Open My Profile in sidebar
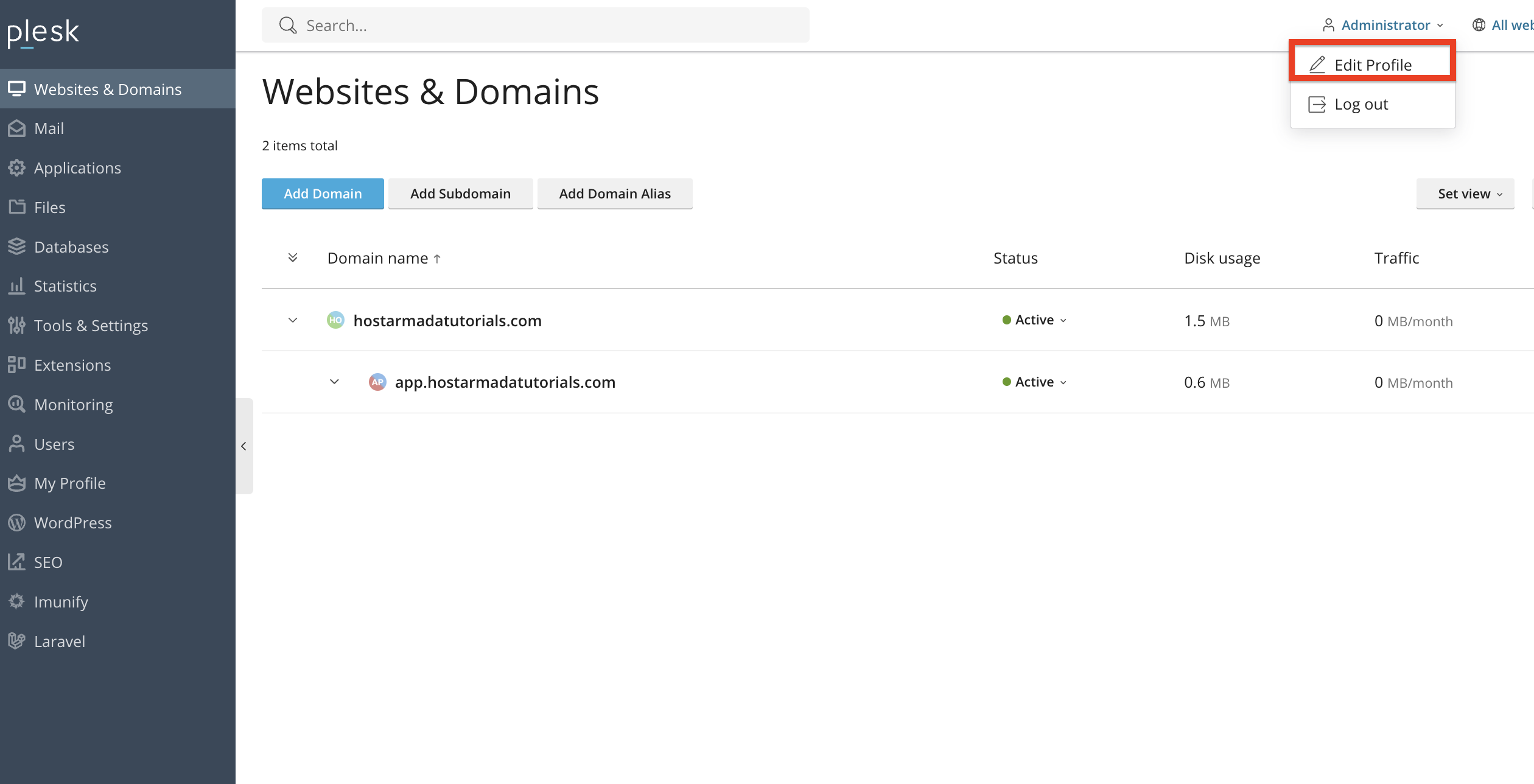The height and width of the screenshot is (784, 1534). [117, 483]
